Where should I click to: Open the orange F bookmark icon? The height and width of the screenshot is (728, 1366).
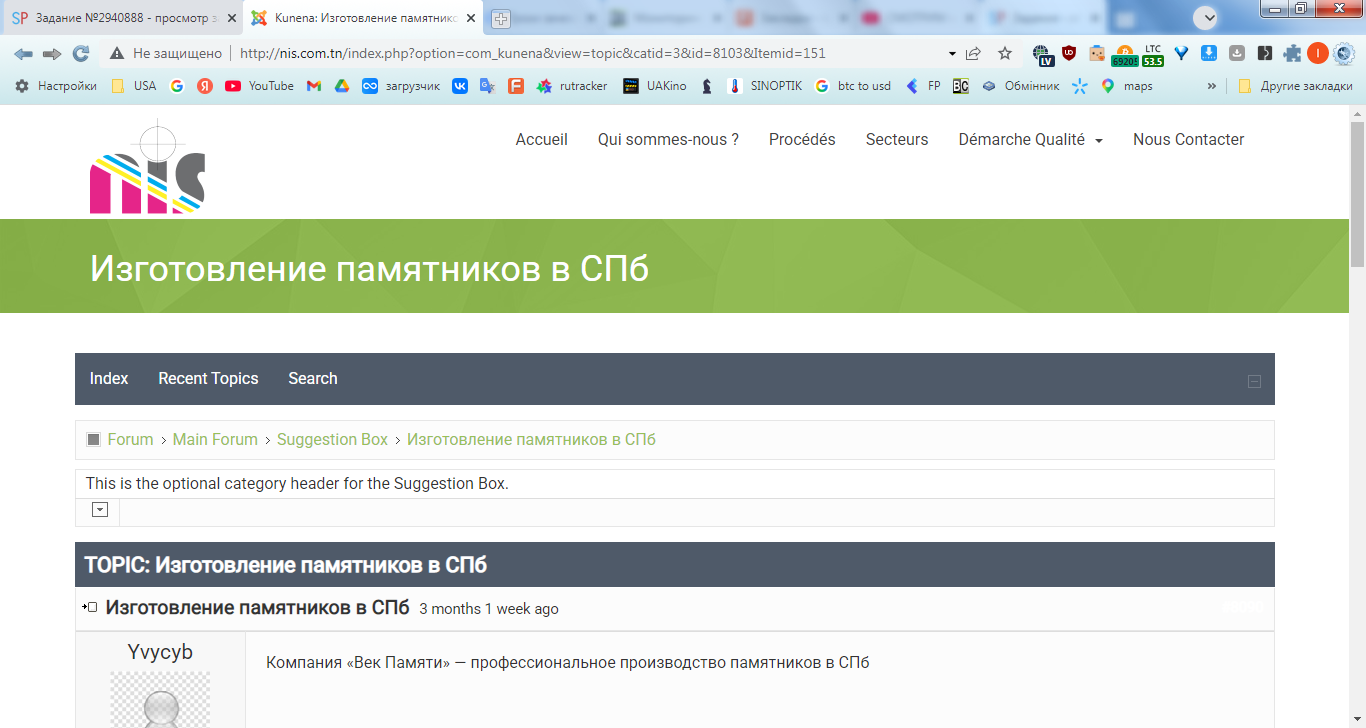(516, 86)
